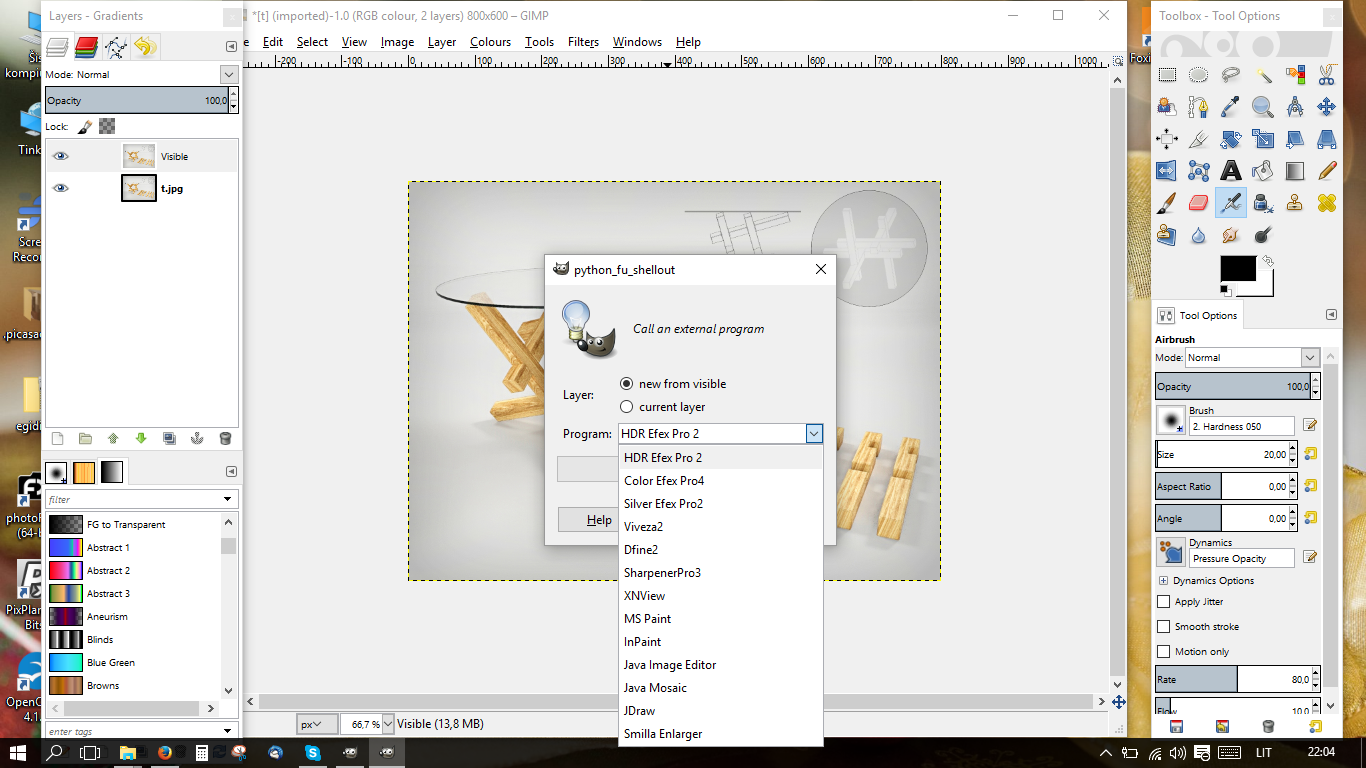The height and width of the screenshot is (768, 1366).
Task: Select the Rotate tool
Action: (1231, 139)
